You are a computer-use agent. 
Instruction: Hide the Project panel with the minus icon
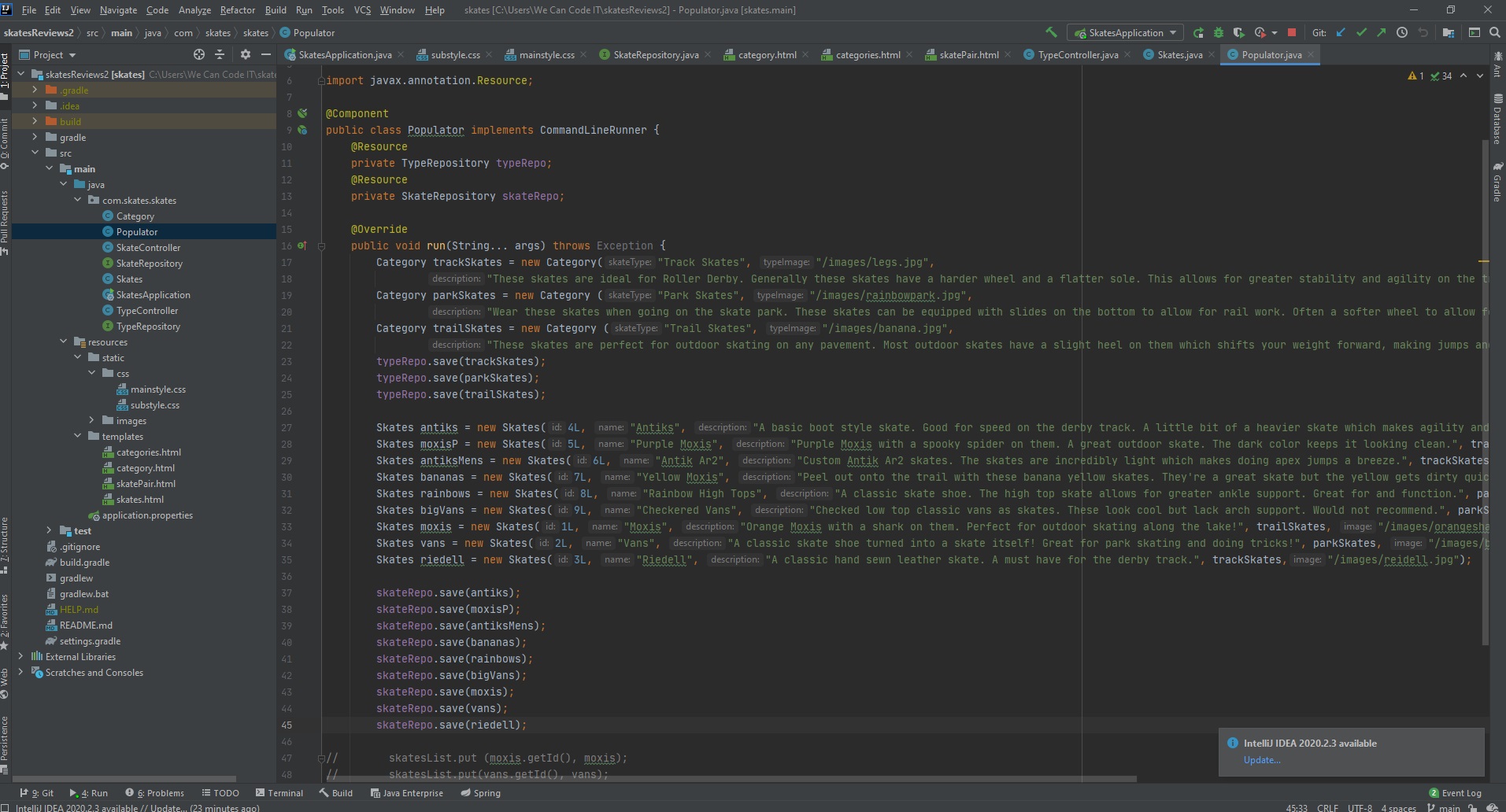tap(266, 54)
